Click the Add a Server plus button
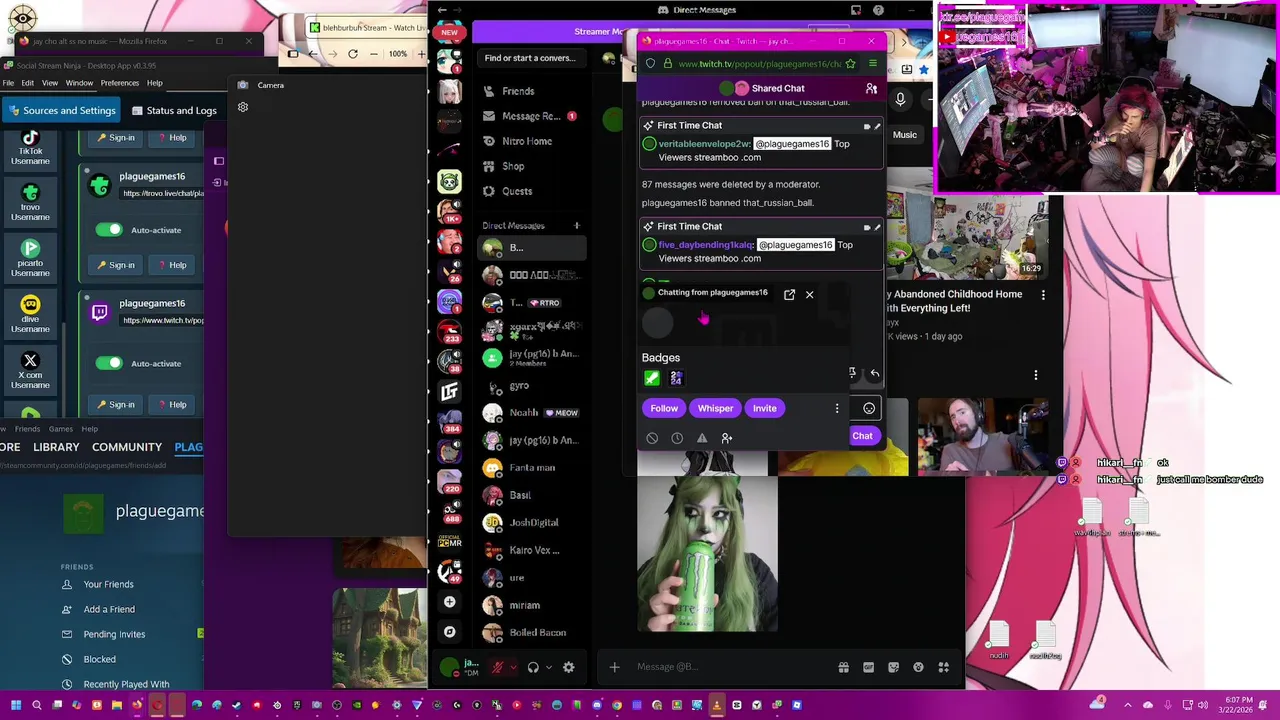The height and width of the screenshot is (720, 1280). 449,602
